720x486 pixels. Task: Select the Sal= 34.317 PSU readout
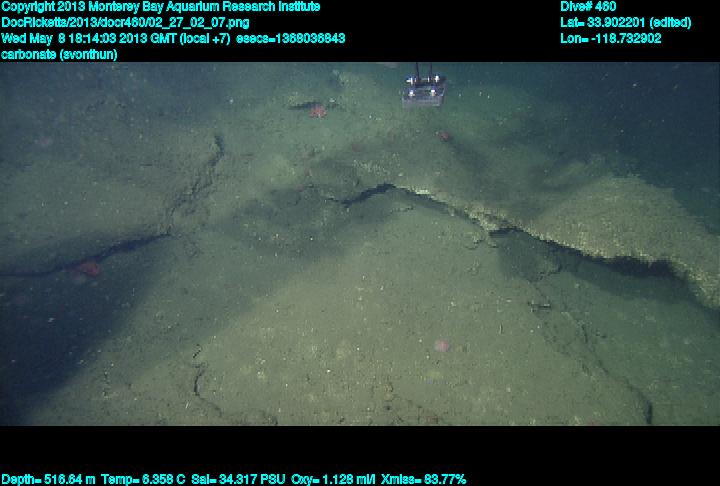click(238, 480)
